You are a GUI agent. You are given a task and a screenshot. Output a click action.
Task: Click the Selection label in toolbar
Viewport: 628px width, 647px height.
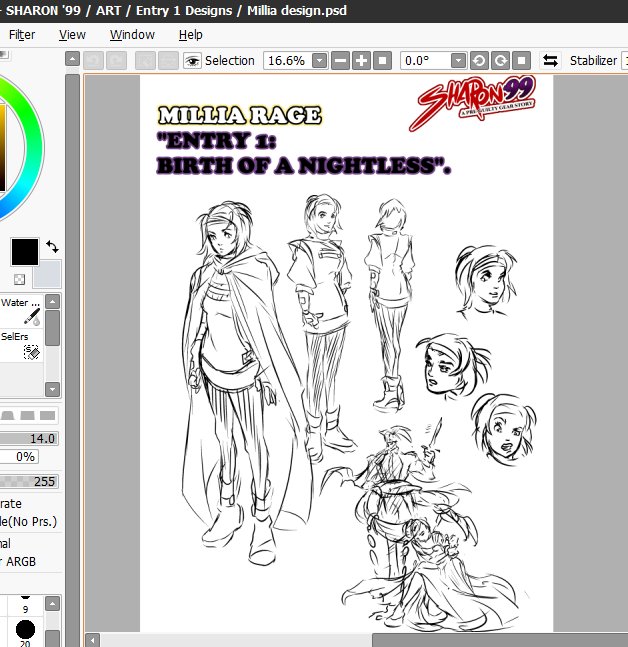click(x=230, y=61)
